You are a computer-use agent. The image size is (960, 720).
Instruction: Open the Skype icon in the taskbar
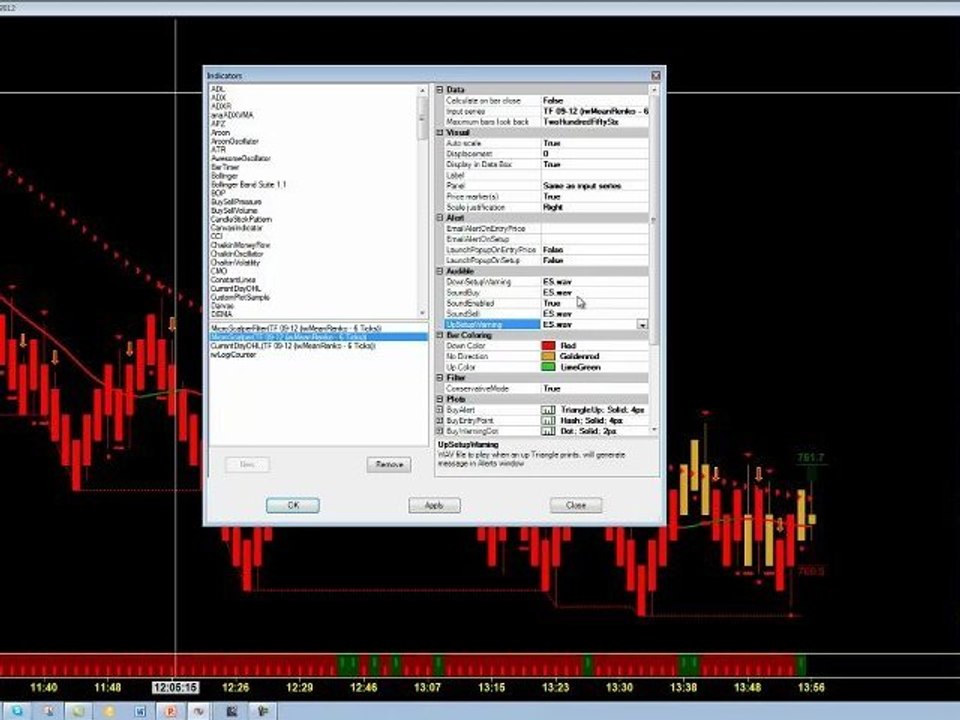[17, 711]
